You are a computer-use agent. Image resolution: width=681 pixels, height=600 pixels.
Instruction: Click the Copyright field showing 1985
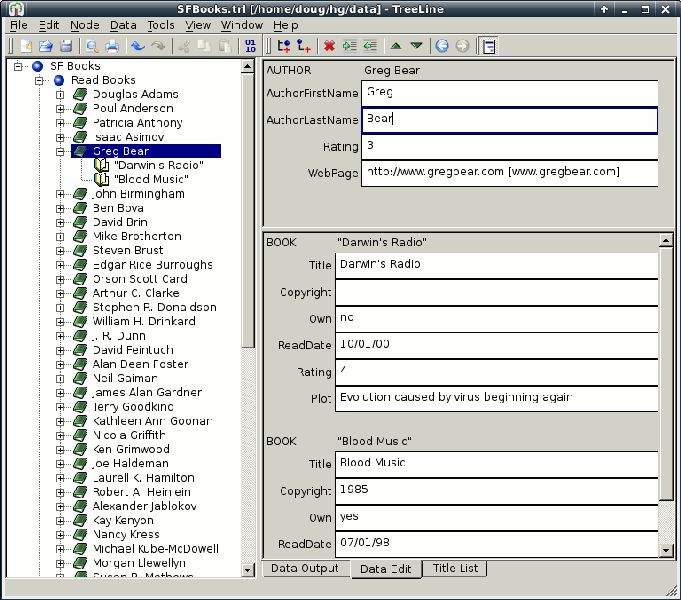tap(496, 491)
